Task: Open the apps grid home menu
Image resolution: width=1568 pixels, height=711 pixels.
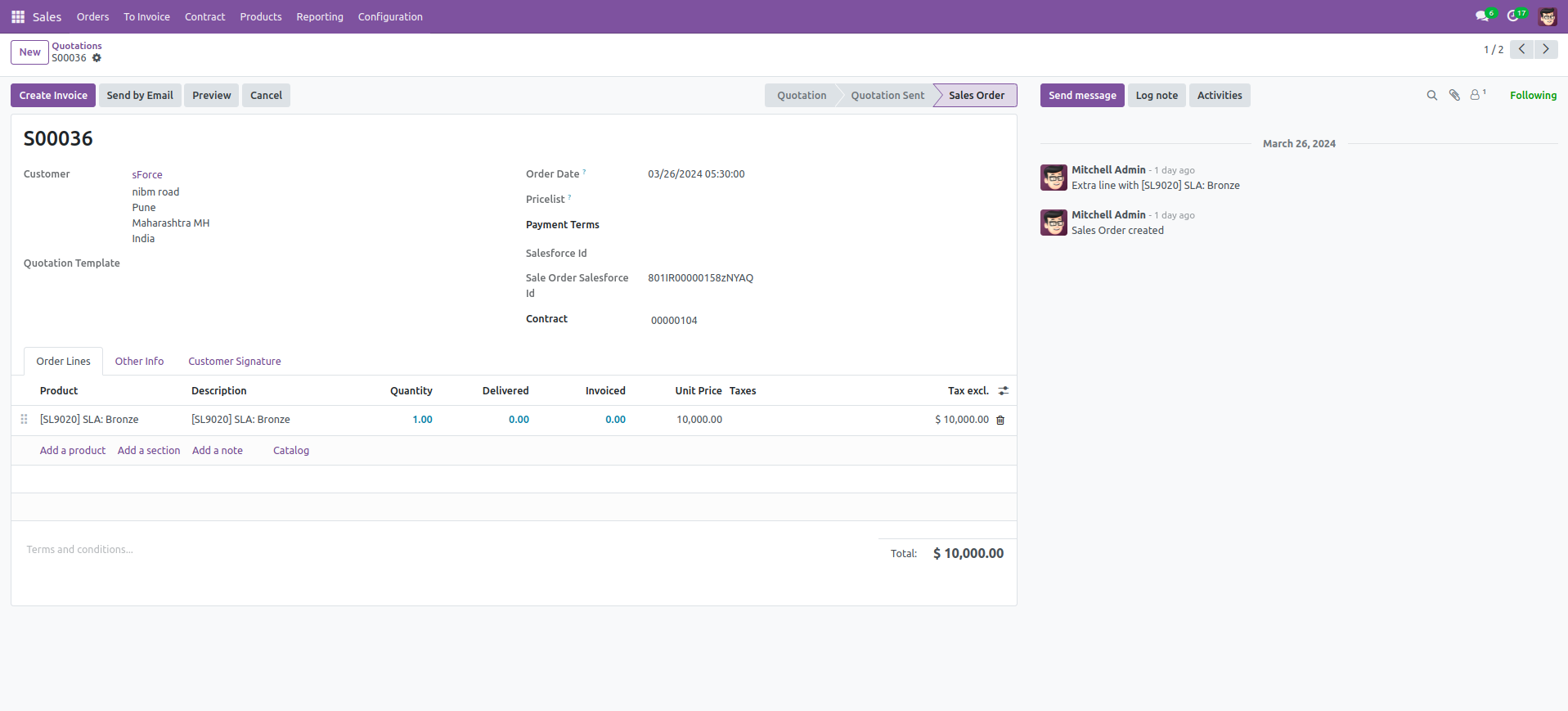Action: pos(18,16)
